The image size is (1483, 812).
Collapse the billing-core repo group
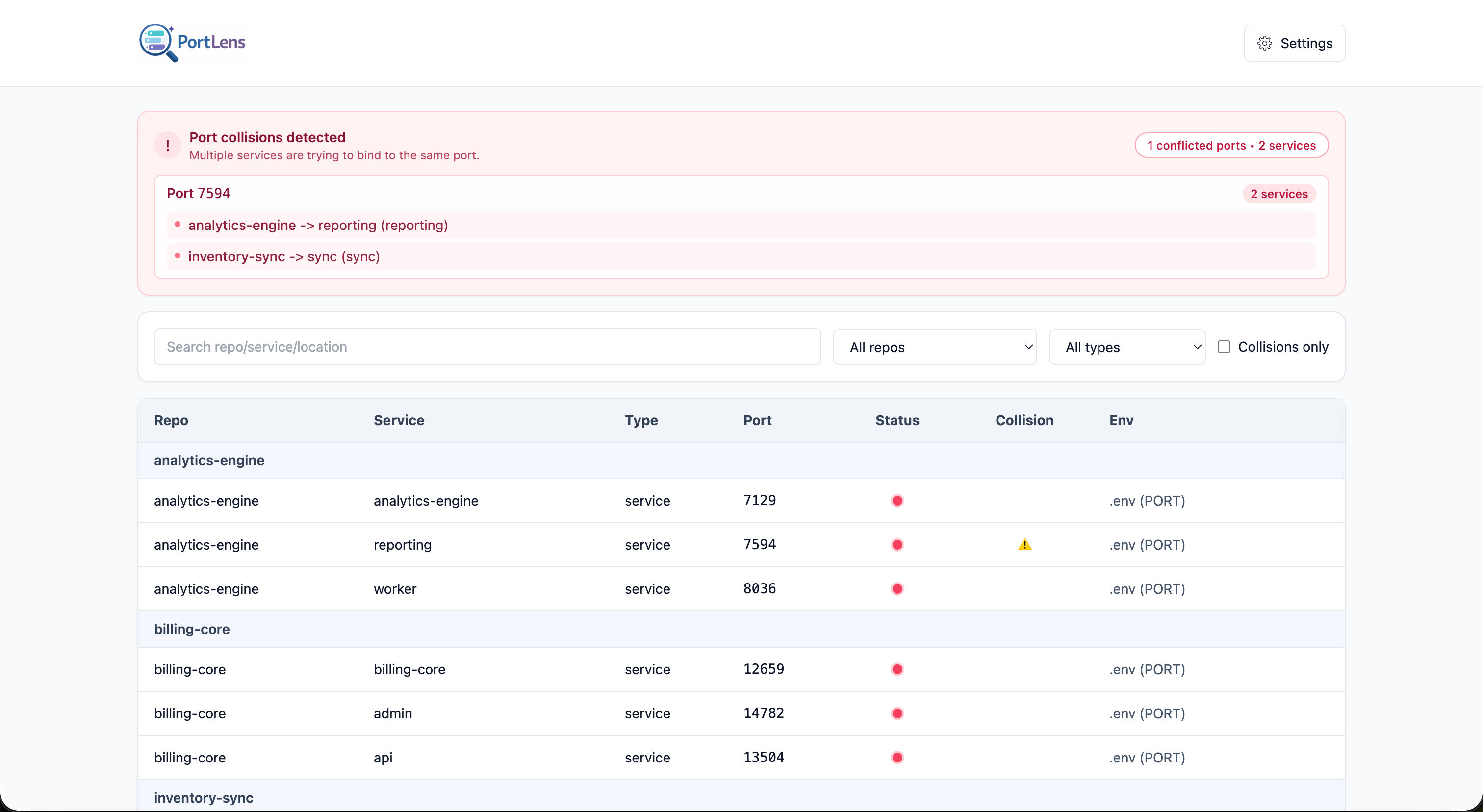(x=192, y=629)
